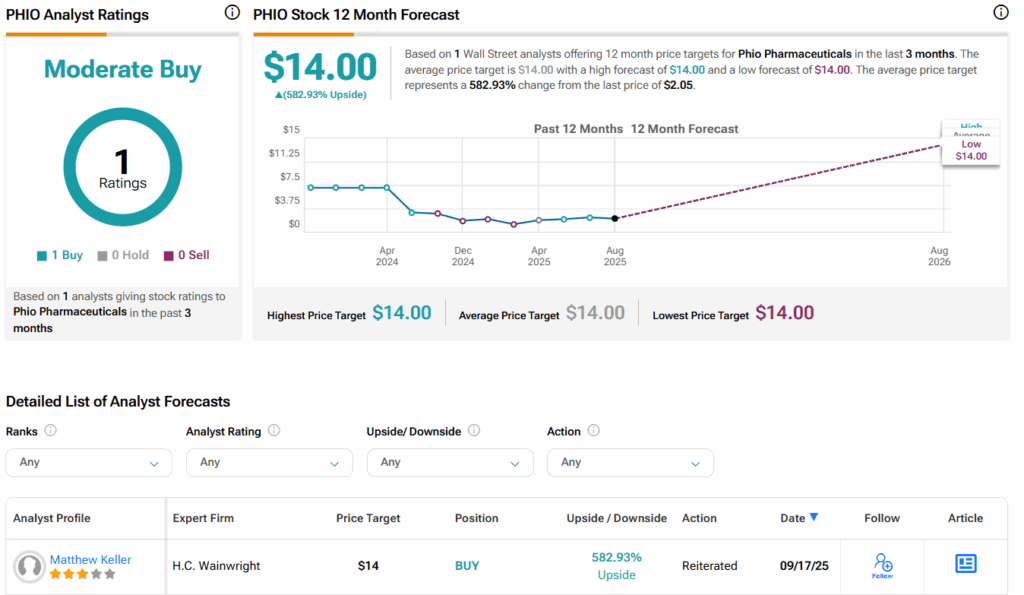Click info icon beside PHIO Analyst Ratings
Viewport: 1024px width, 595px height.
232,13
